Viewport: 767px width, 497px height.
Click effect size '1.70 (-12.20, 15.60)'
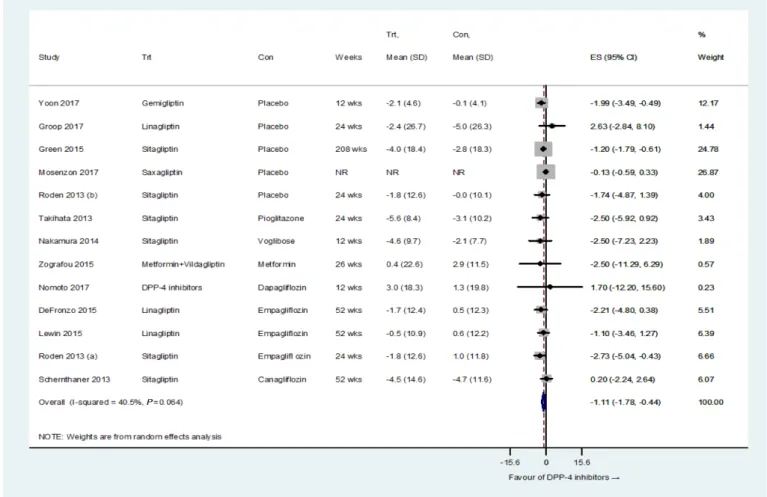(628, 287)
